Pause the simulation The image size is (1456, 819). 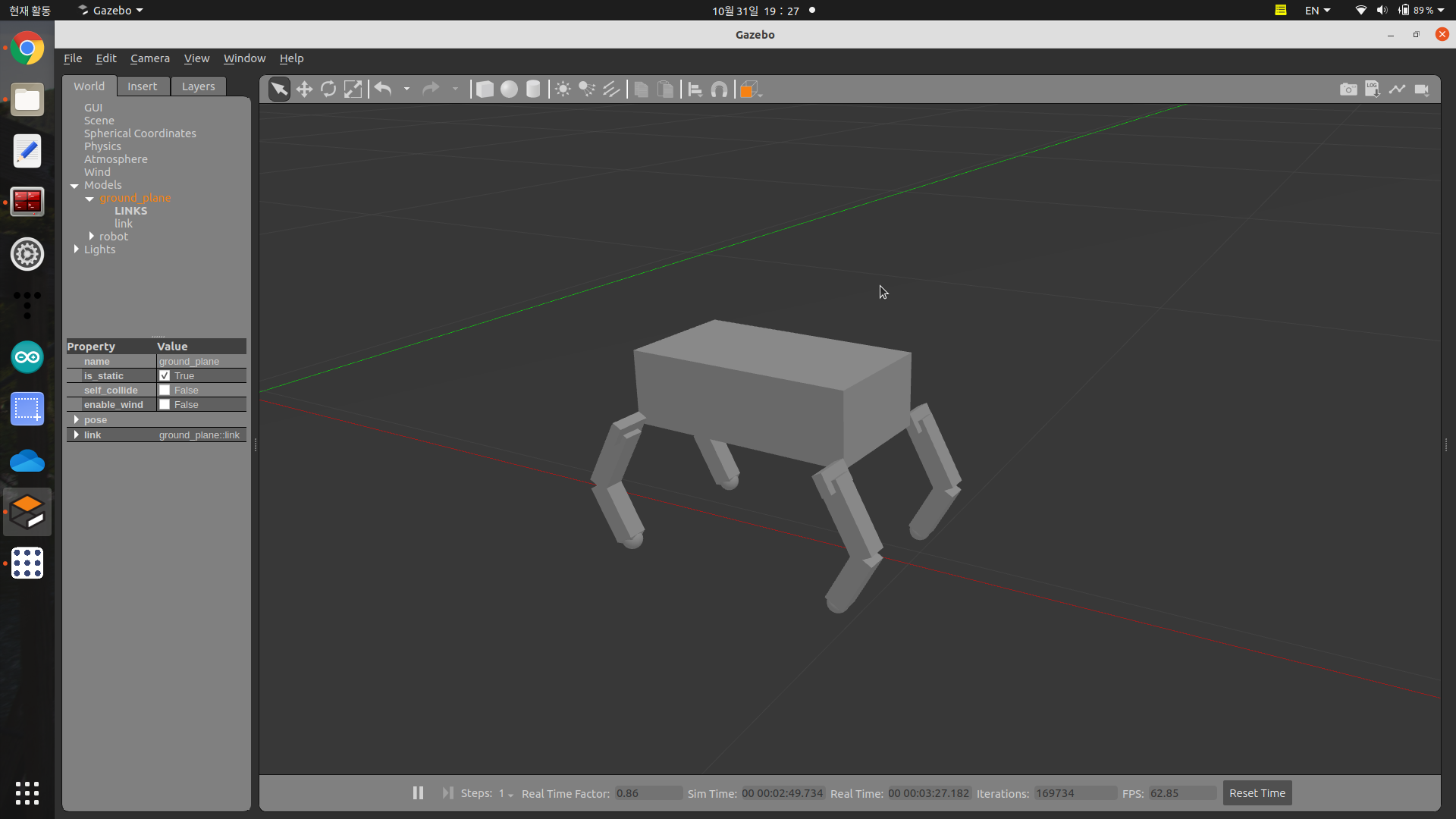[418, 792]
